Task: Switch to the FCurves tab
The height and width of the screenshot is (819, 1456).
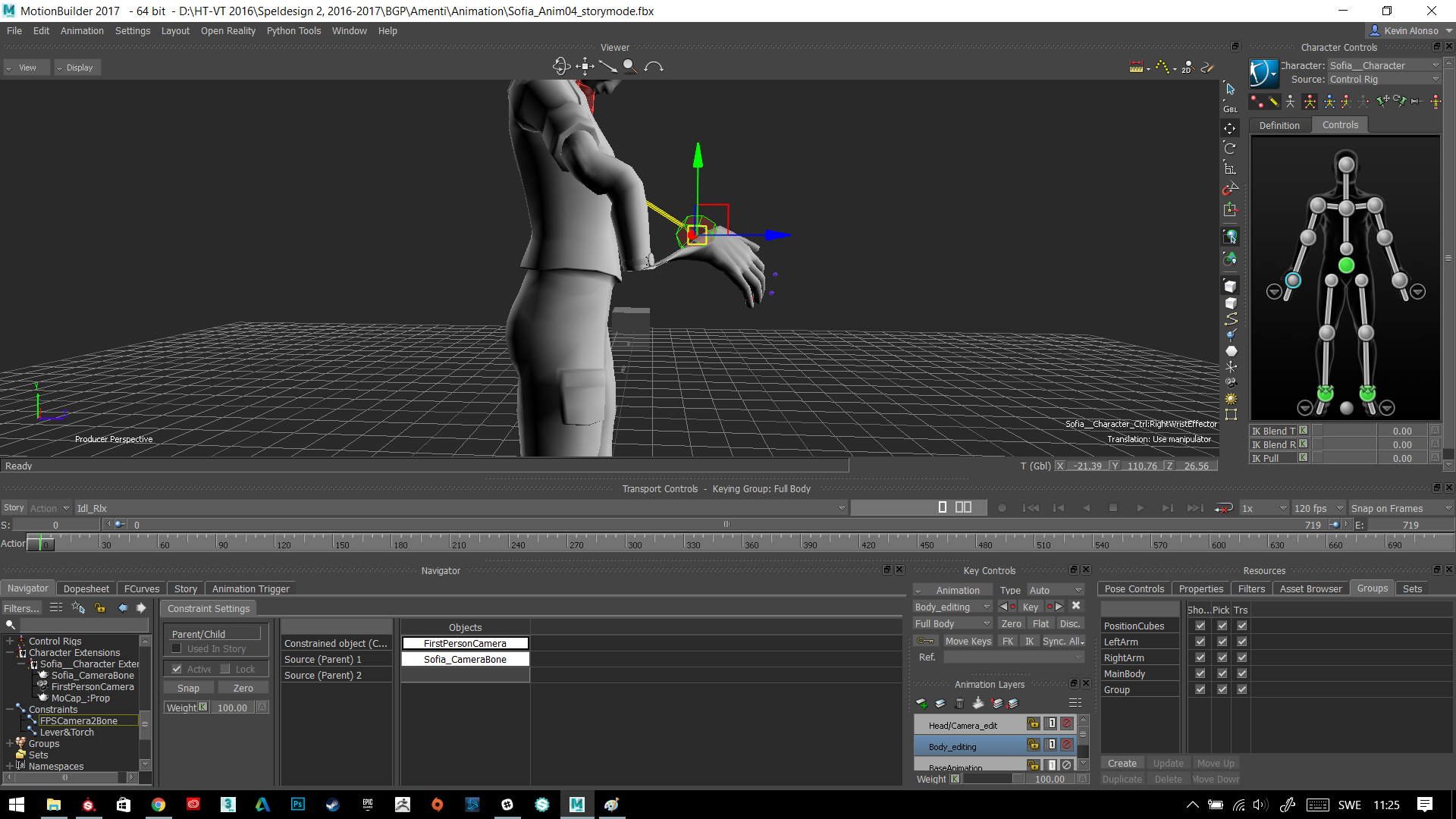Action: [x=142, y=588]
